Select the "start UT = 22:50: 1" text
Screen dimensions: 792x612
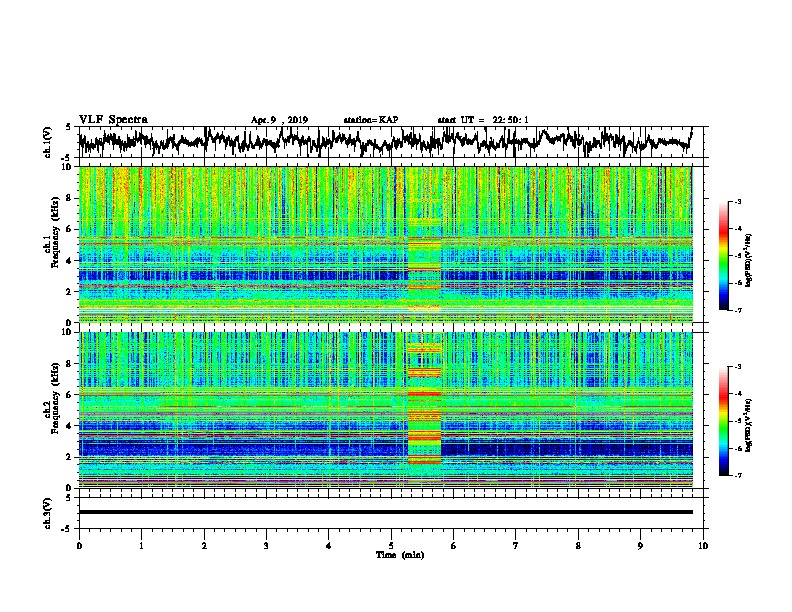pos(483,120)
